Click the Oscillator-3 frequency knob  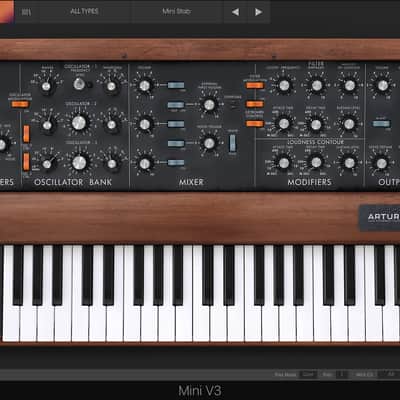pyautogui.click(x=79, y=163)
